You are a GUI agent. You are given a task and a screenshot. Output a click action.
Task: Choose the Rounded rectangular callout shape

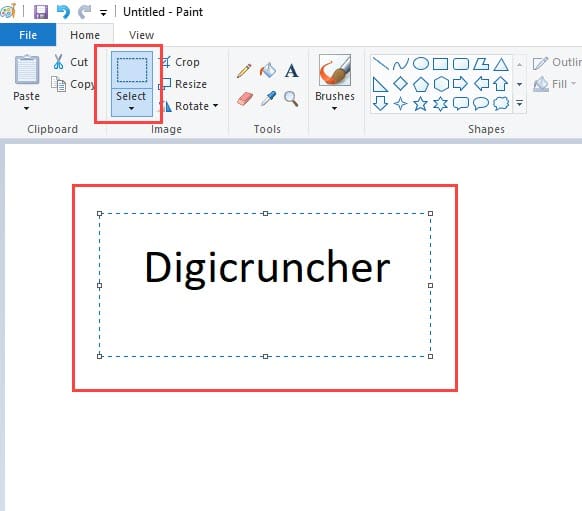tap(461, 104)
